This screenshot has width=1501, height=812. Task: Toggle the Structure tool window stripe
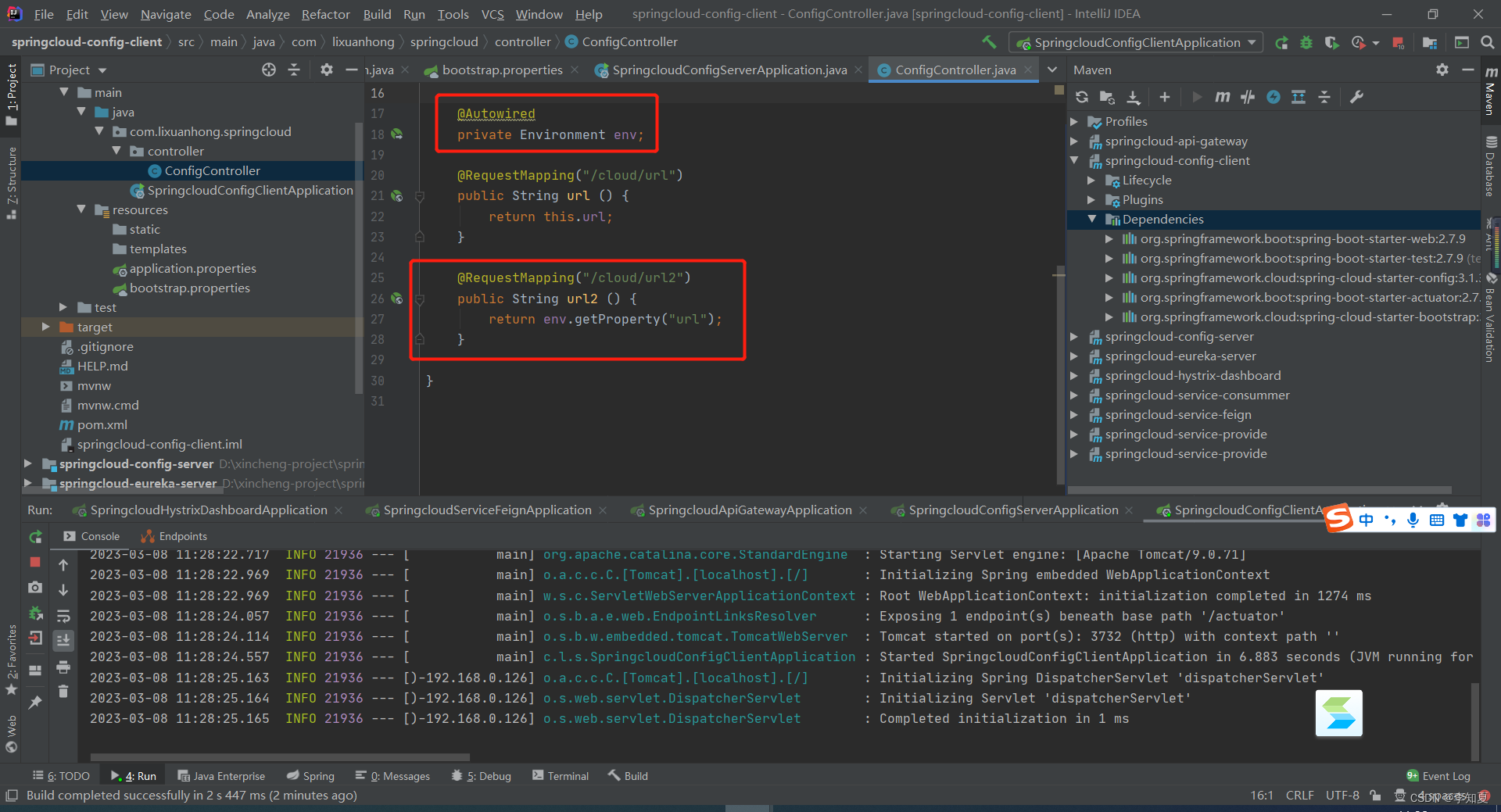coord(11,183)
